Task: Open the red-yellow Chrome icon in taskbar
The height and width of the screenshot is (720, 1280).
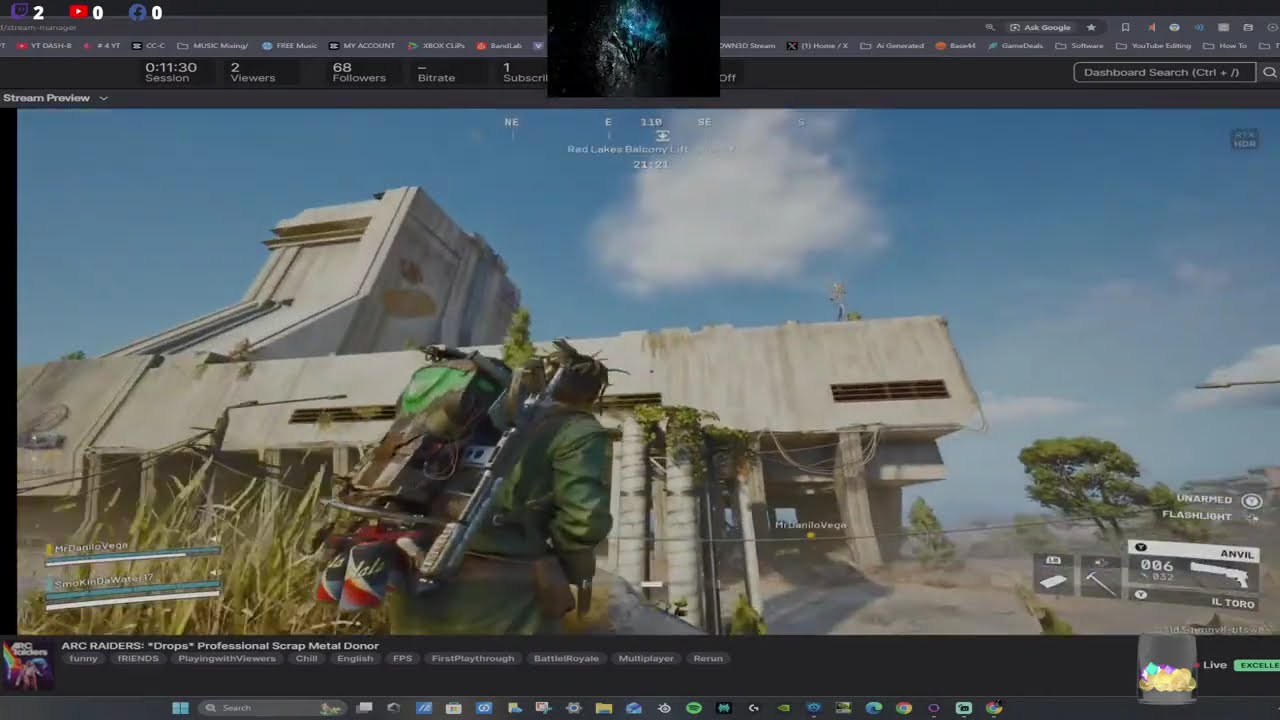Action: pyautogui.click(x=904, y=708)
